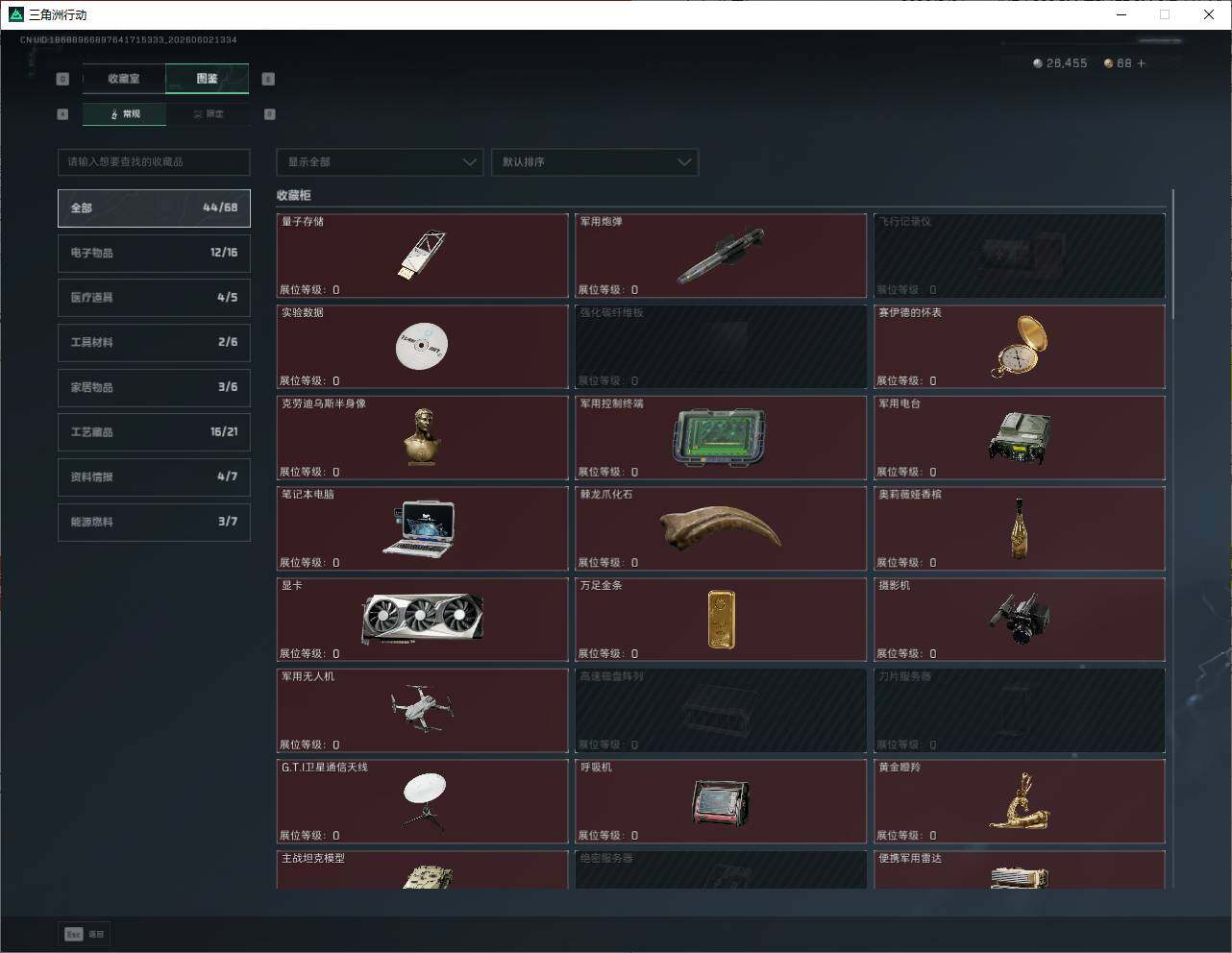The image size is (1232, 953).
Task: Select 赛伊德的怀表 pocket watch
Action: [1020, 347]
